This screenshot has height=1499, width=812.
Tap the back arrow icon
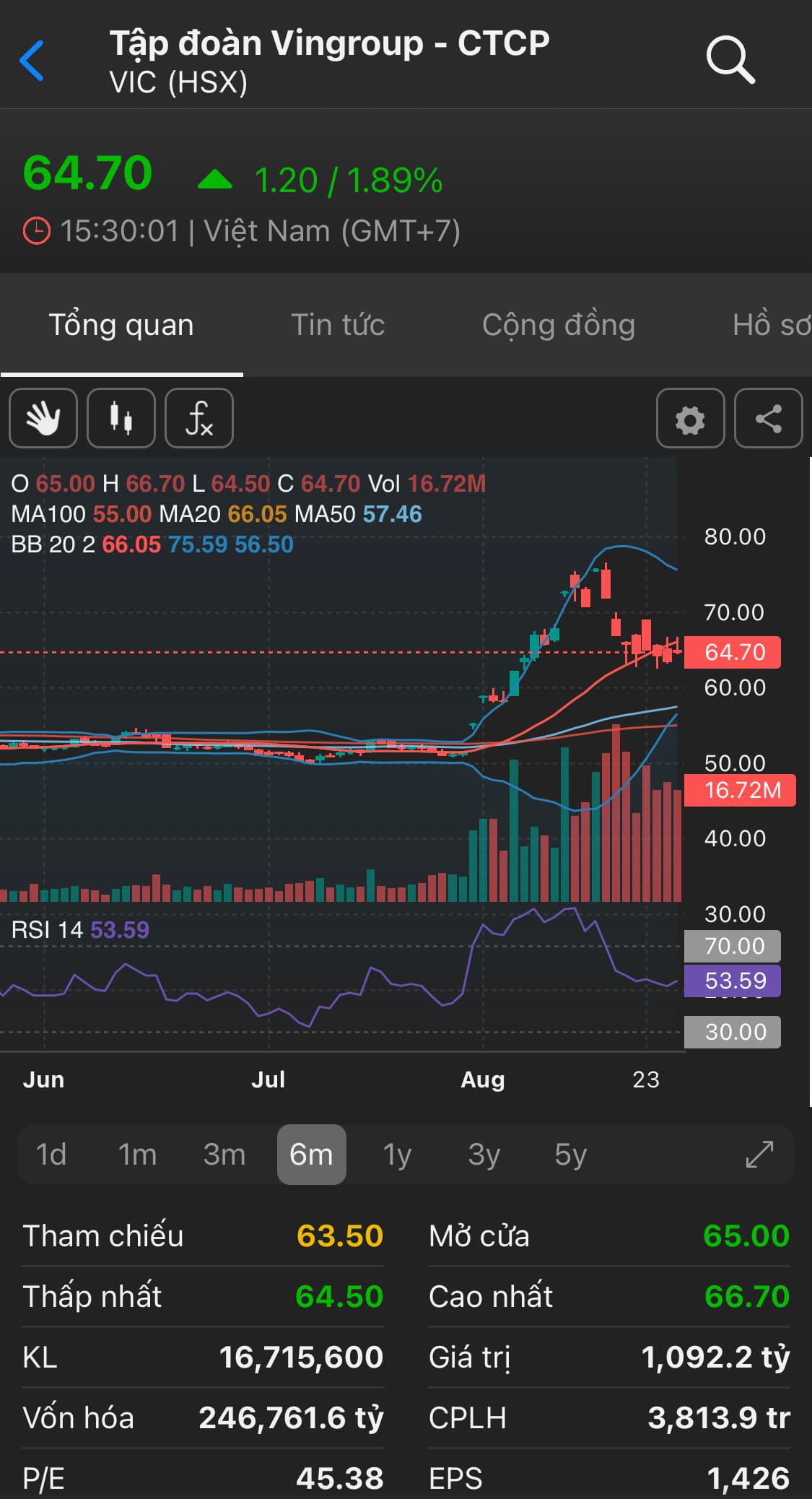click(32, 61)
